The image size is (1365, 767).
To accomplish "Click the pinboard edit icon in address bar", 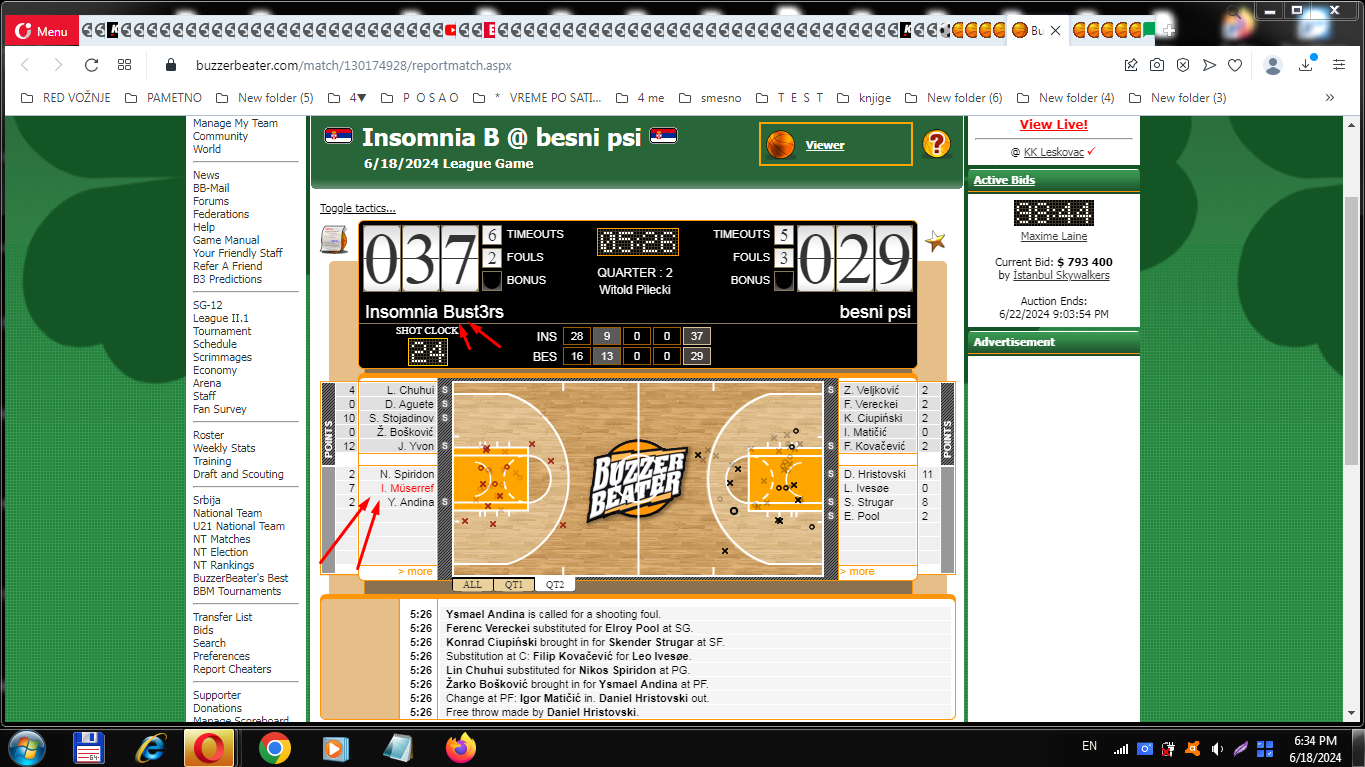I will [1131, 65].
